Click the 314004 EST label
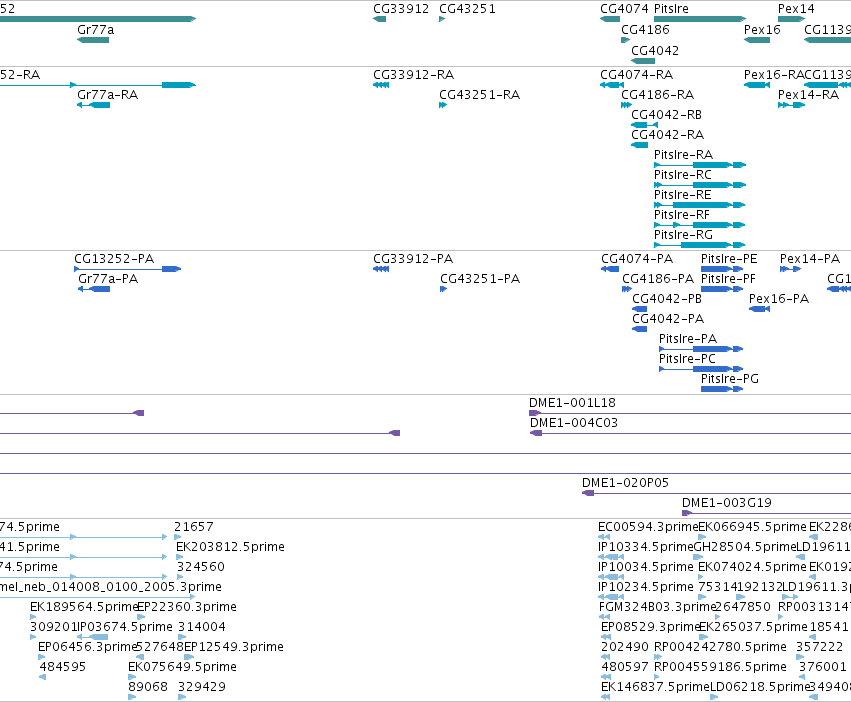 pyautogui.click(x=202, y=627)
